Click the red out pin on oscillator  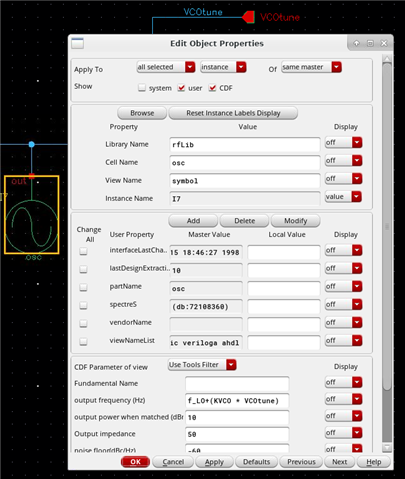click(x=31, y=176)
